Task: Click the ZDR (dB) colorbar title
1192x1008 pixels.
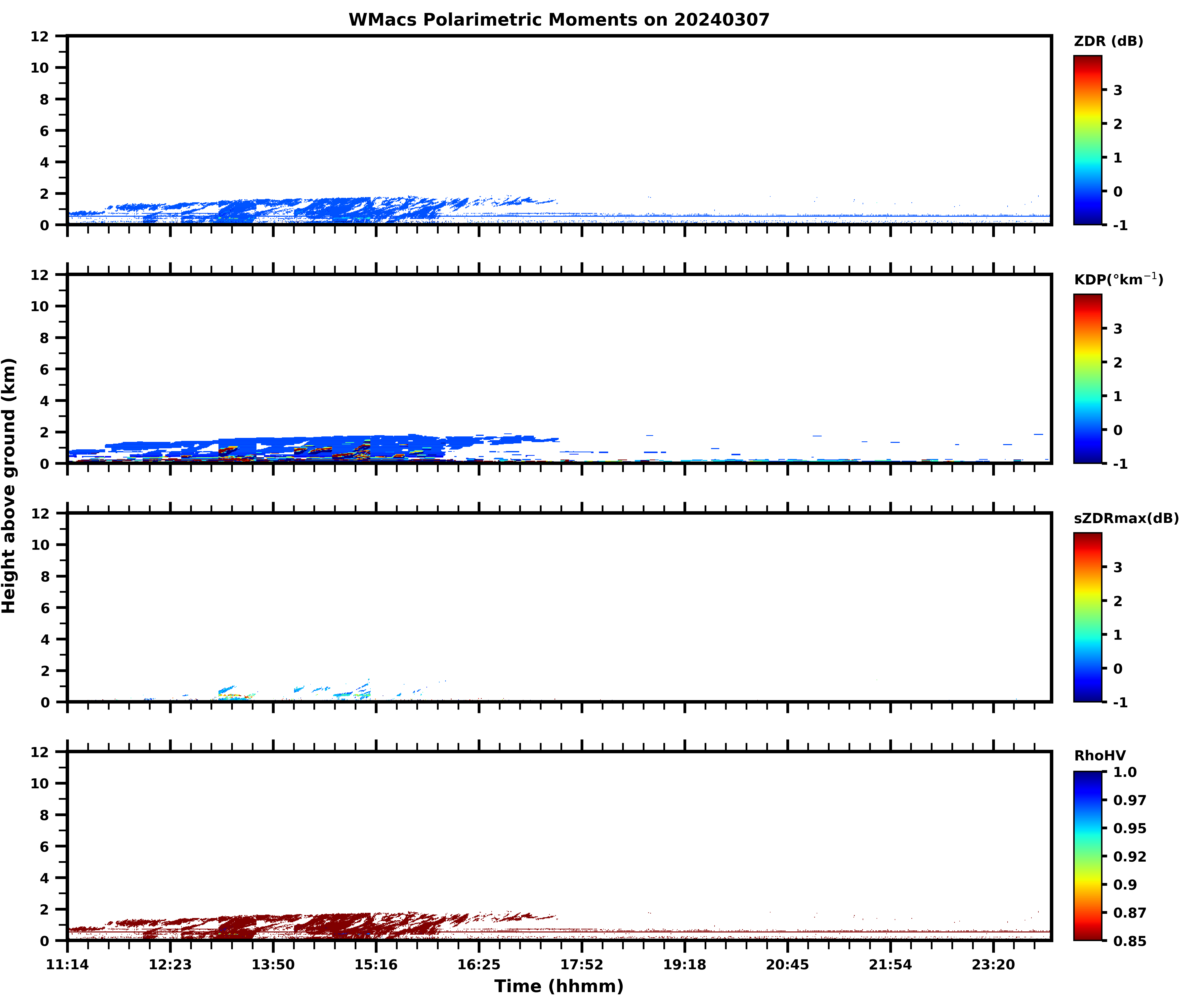Action: coord(1108,41)
